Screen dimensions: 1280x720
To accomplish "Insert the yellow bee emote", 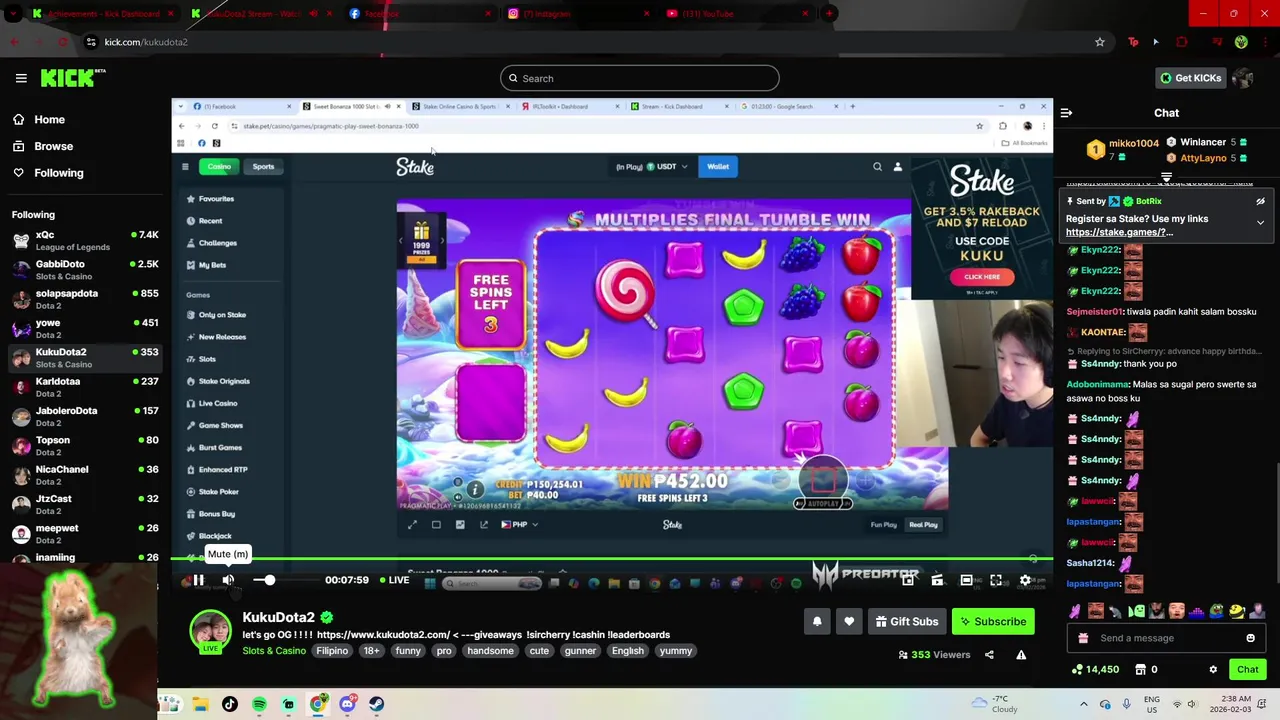I will [1237, 611].
